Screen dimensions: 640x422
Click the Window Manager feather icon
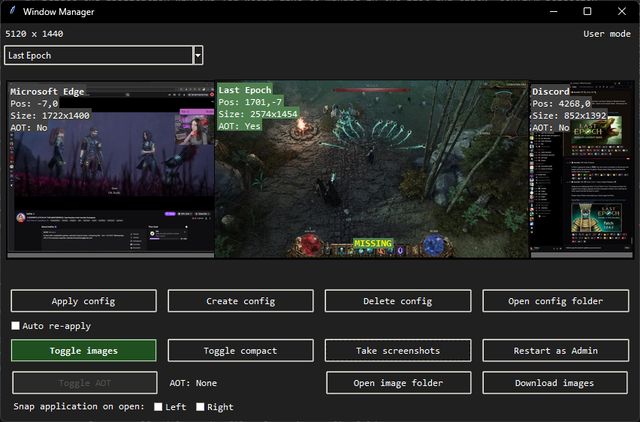[x=12, y=11]
